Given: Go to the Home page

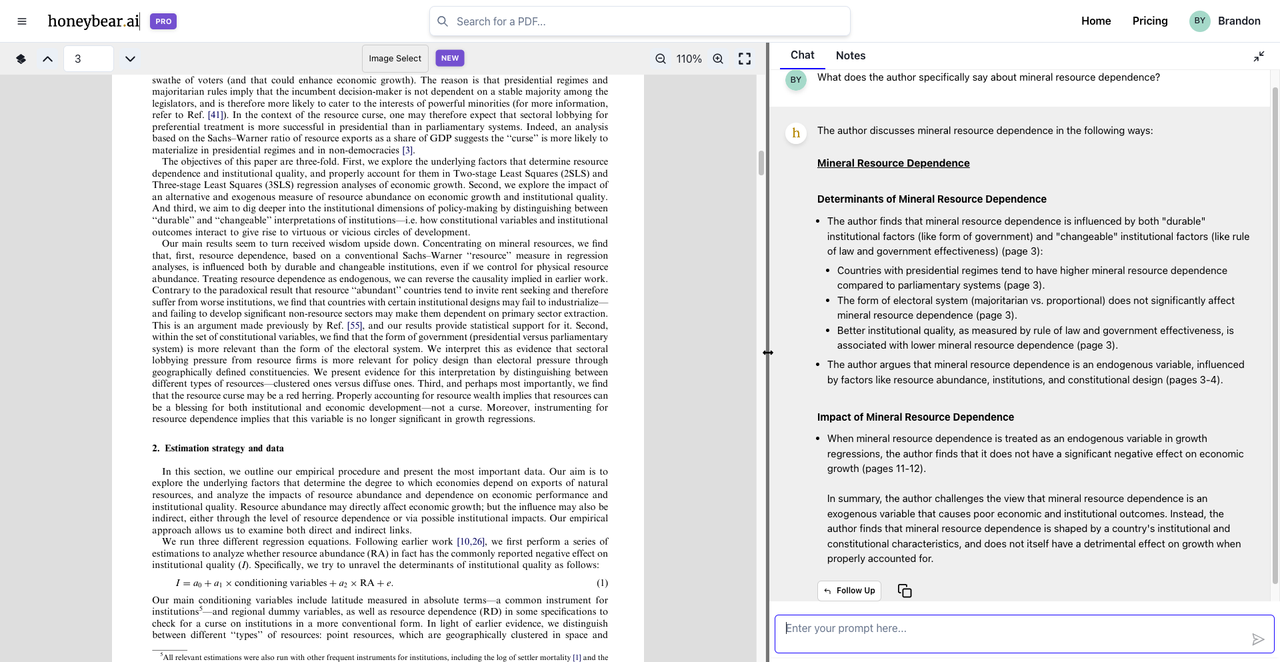Looking at the screenshot, I should pyautogui.click(x=1096, y=21).
